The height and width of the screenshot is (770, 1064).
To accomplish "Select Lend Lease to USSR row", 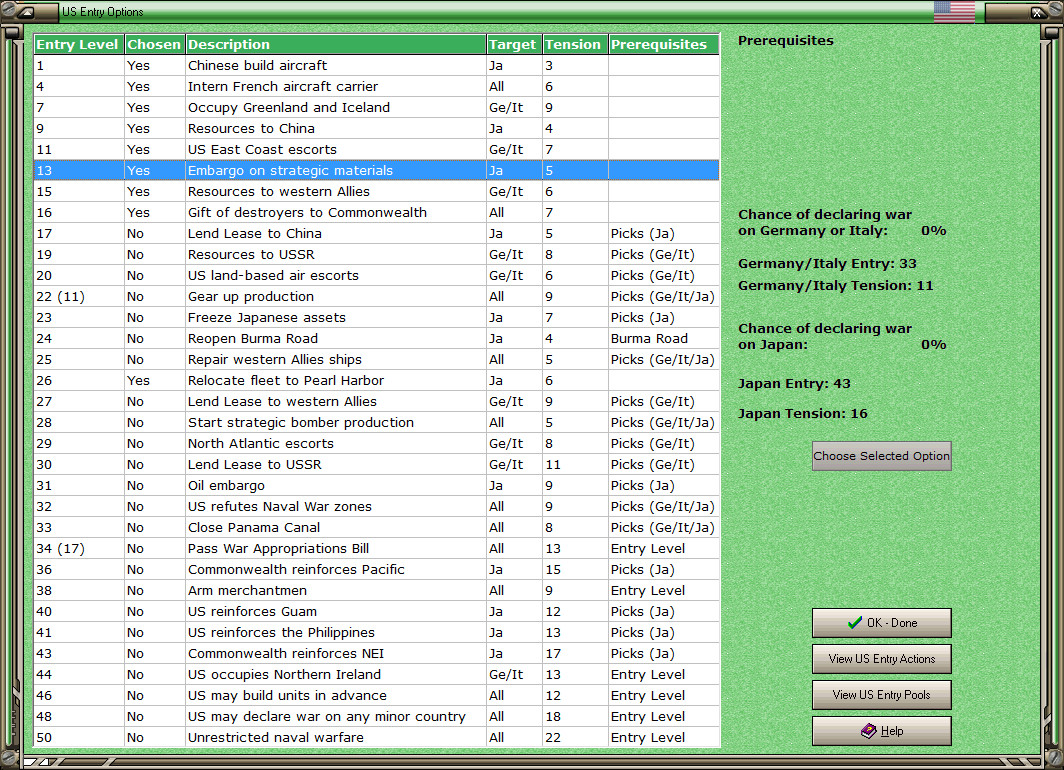I will tap(377, 465).
